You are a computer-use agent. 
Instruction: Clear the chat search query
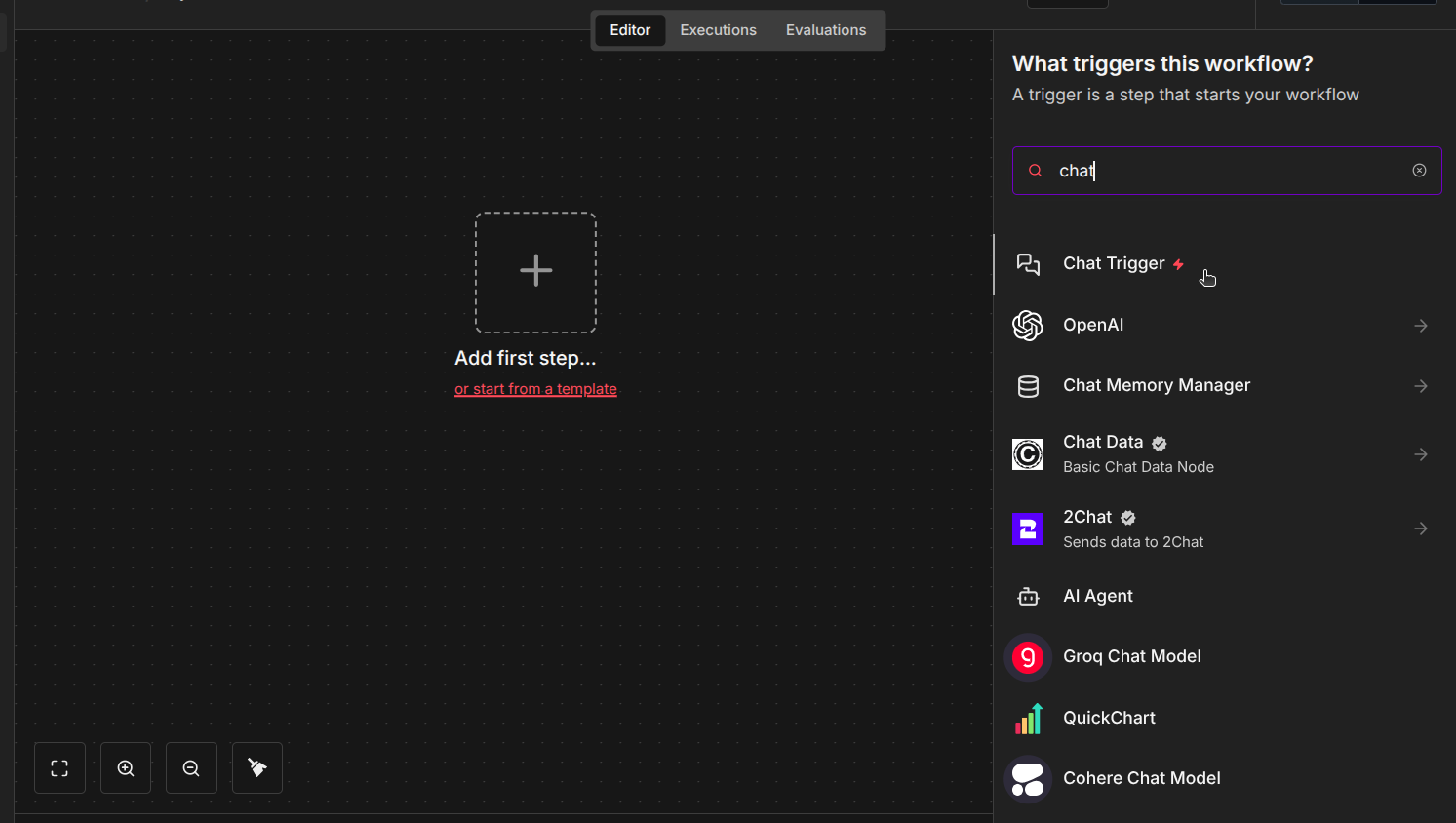(x=1419, y=170)
